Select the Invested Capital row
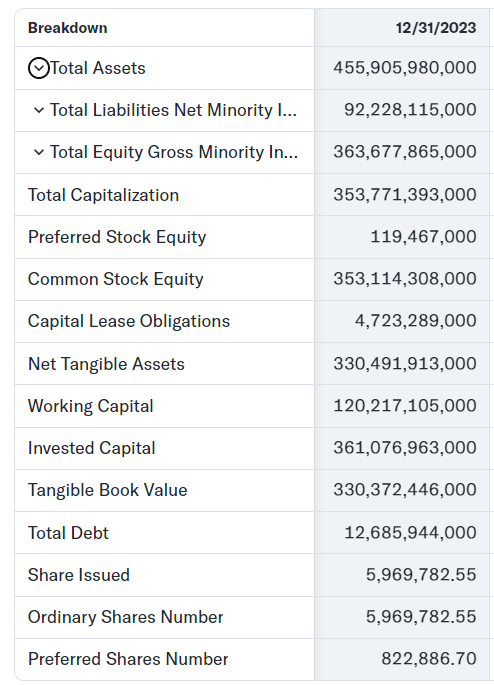494x685 pixels. coord(252,448)
